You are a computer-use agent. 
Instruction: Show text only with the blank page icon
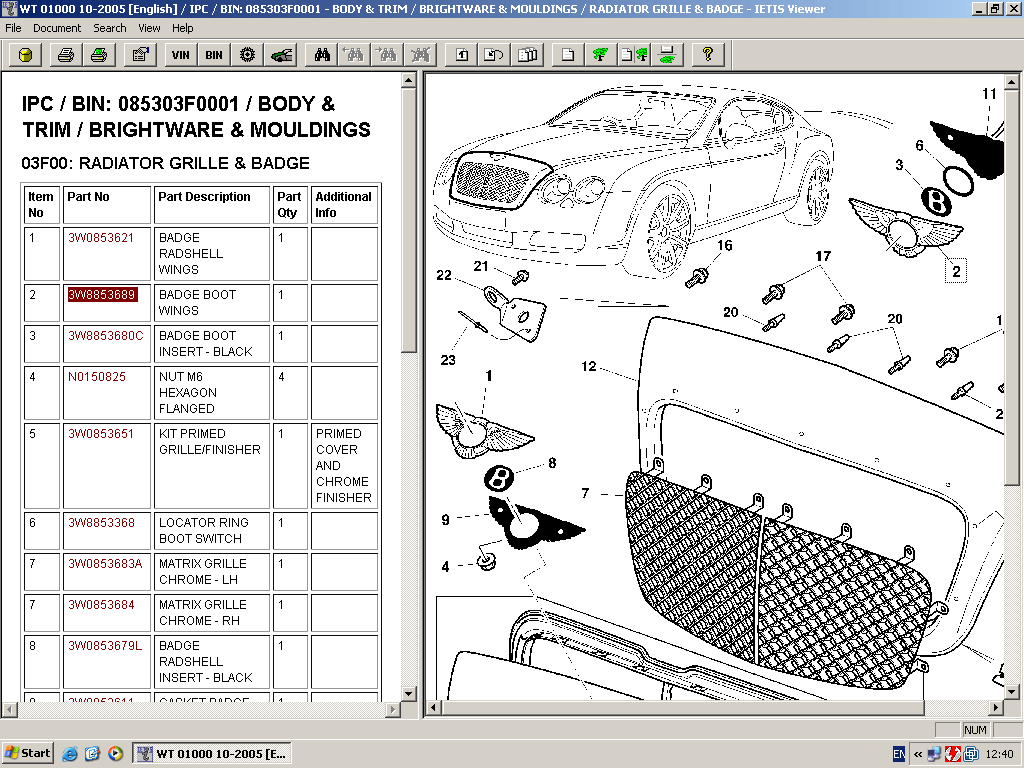tap(568, 55)
